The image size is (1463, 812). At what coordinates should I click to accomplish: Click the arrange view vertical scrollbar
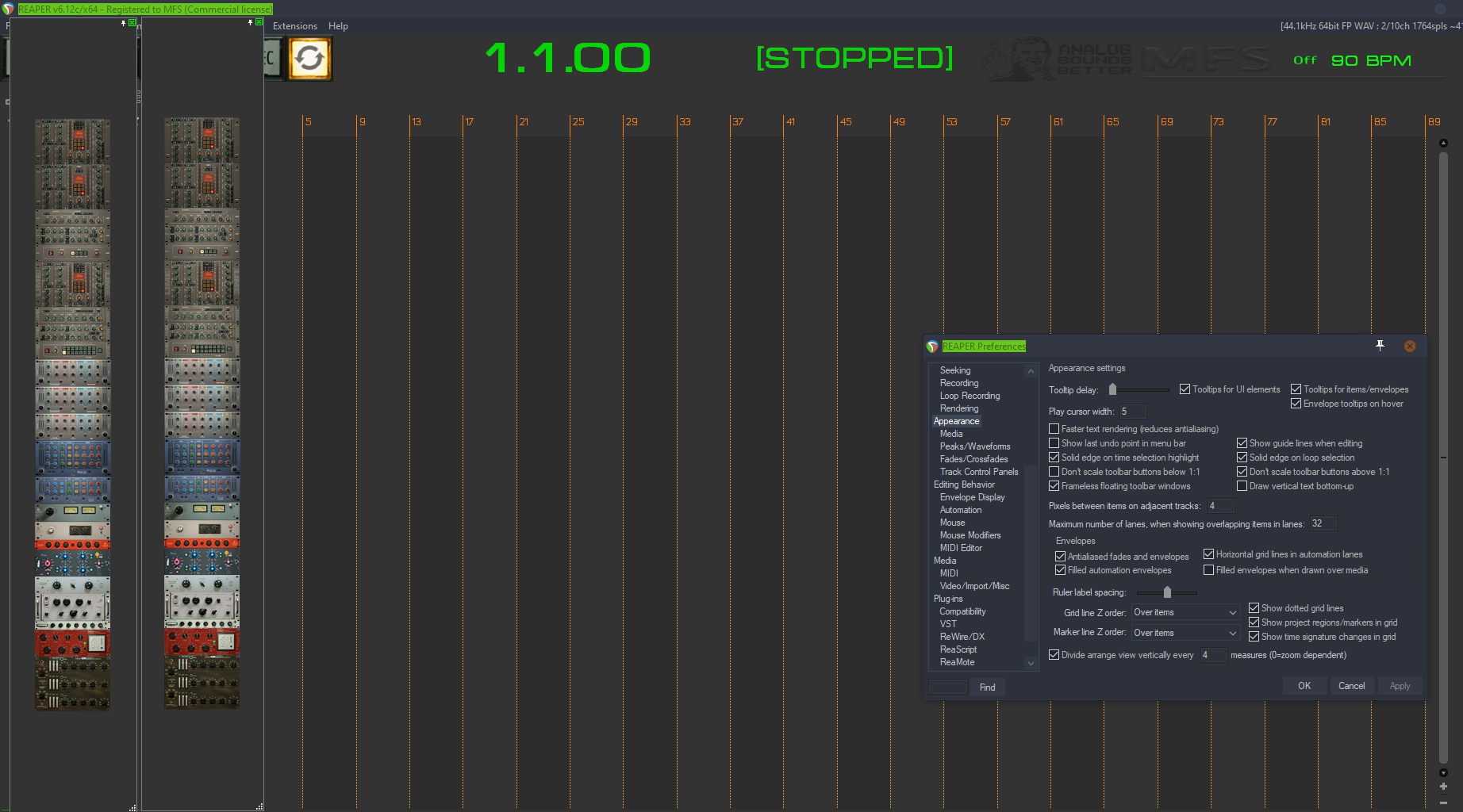tap(1443, 456)
